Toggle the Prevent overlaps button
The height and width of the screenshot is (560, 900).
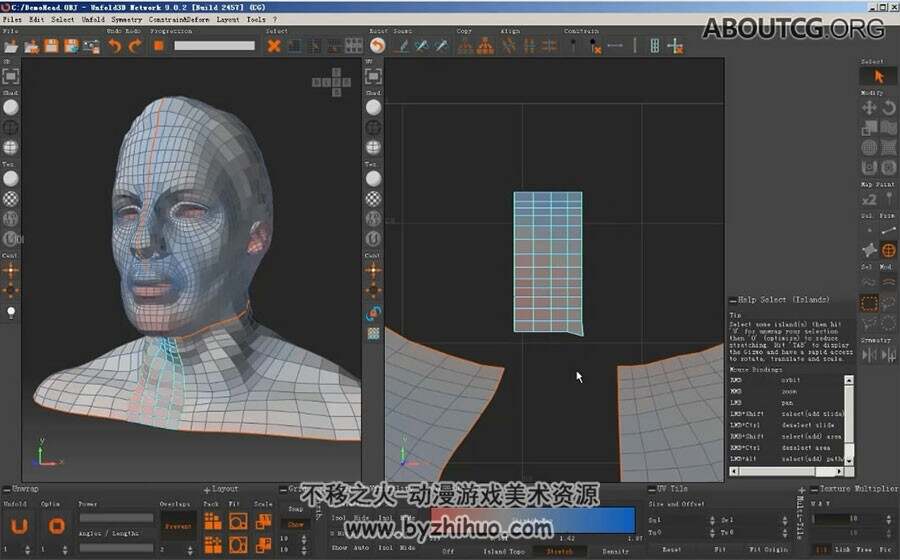point(178,526)
